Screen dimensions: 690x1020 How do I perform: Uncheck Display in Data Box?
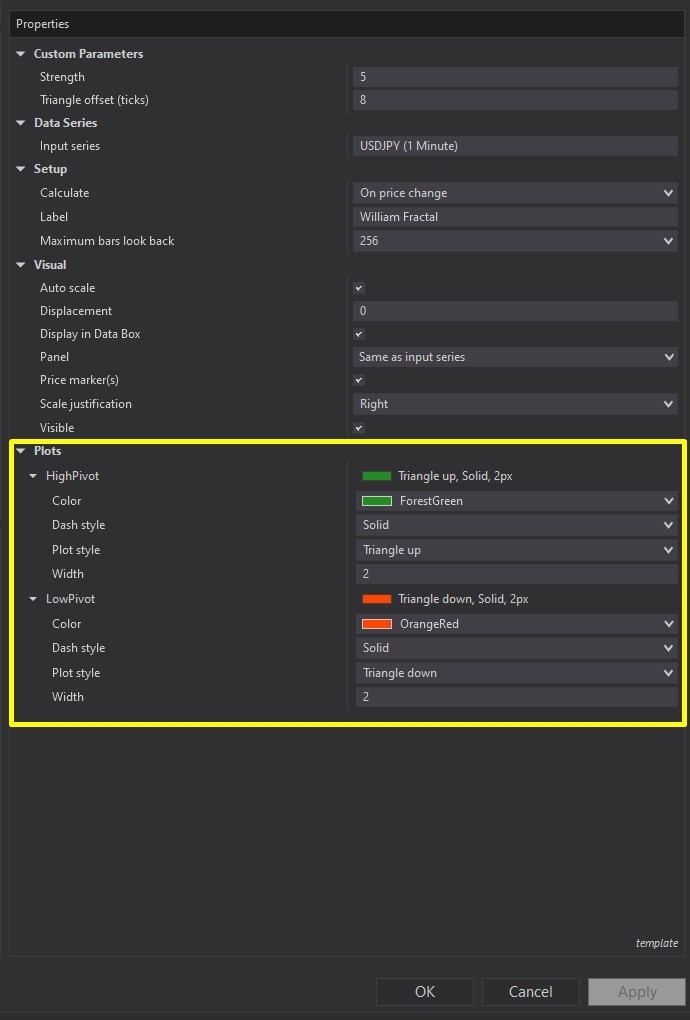(x=359, y=334)
